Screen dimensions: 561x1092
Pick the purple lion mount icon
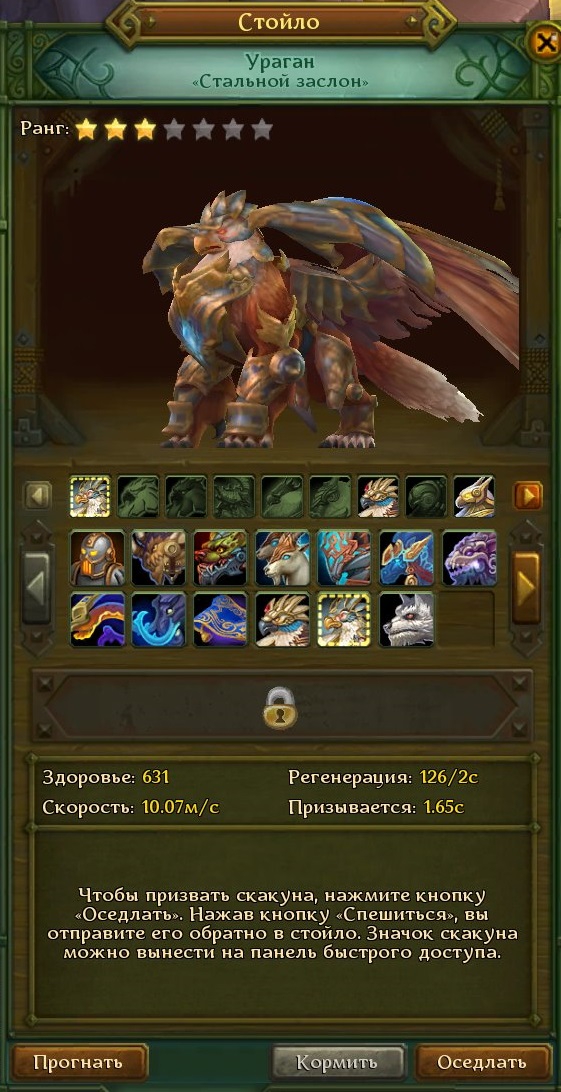pos(469,557)
